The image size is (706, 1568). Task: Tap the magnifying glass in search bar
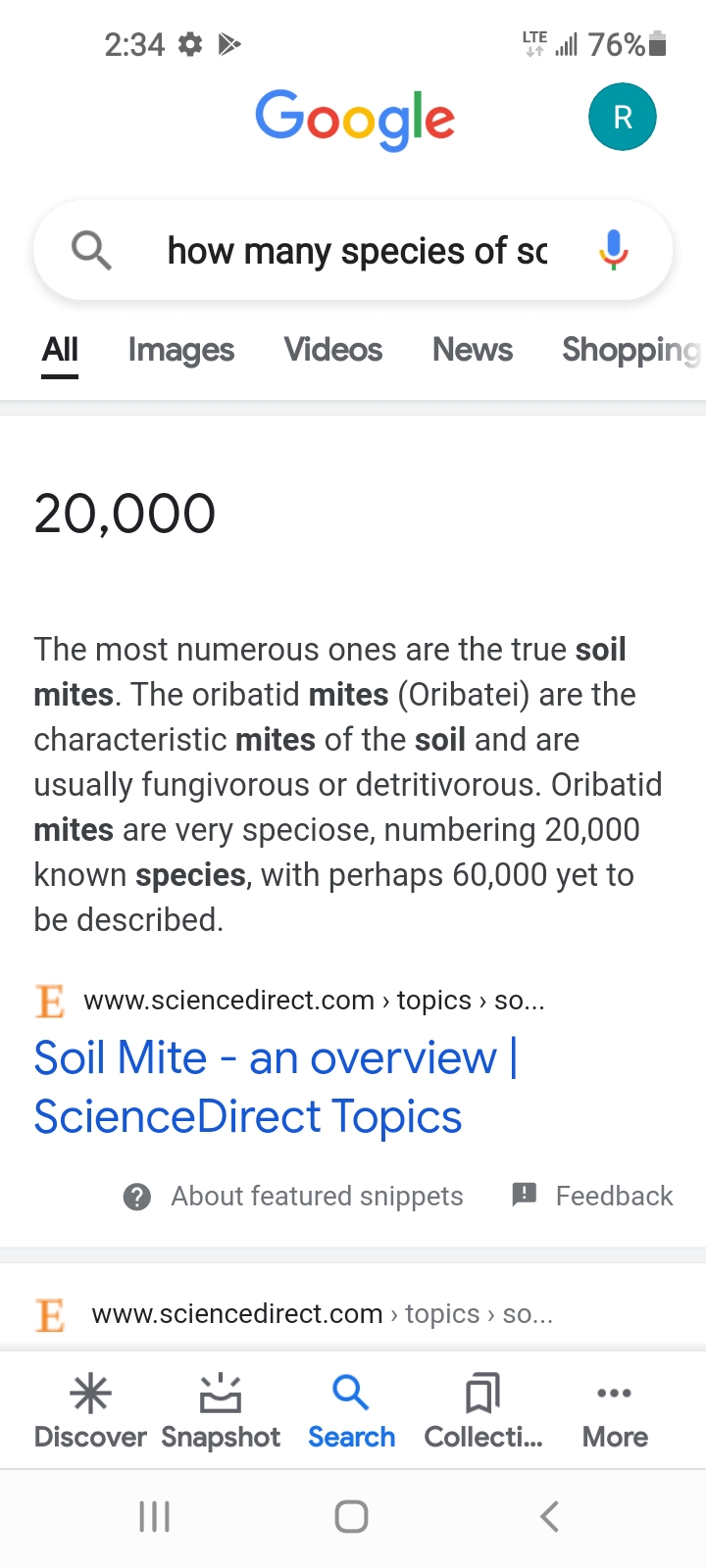pyautogui.click(x=91, y=251)
